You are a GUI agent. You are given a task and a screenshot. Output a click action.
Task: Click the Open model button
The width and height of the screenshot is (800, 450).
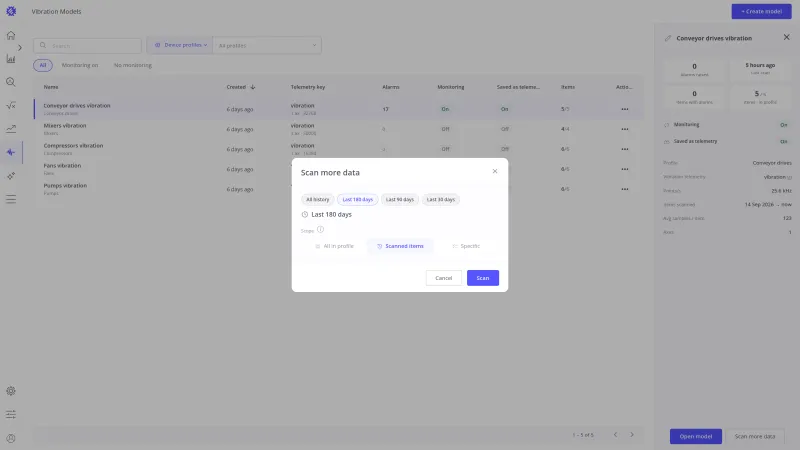tap(695, 436)
